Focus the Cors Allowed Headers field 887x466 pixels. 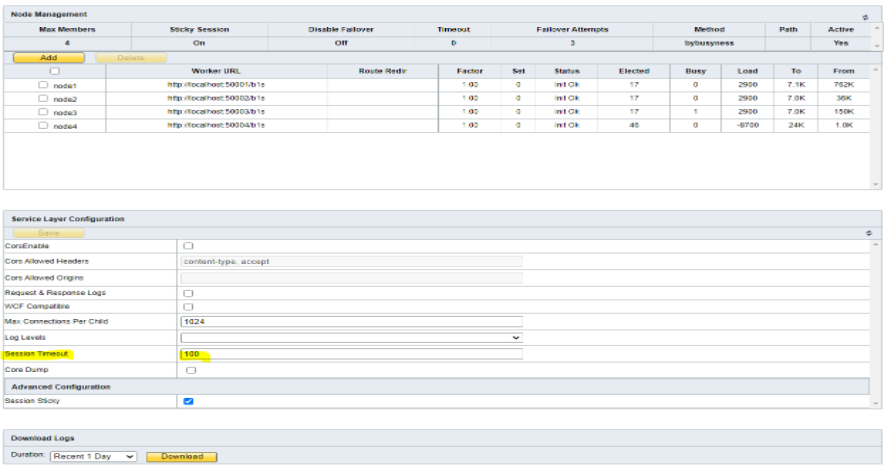click(x=351, y=261)
